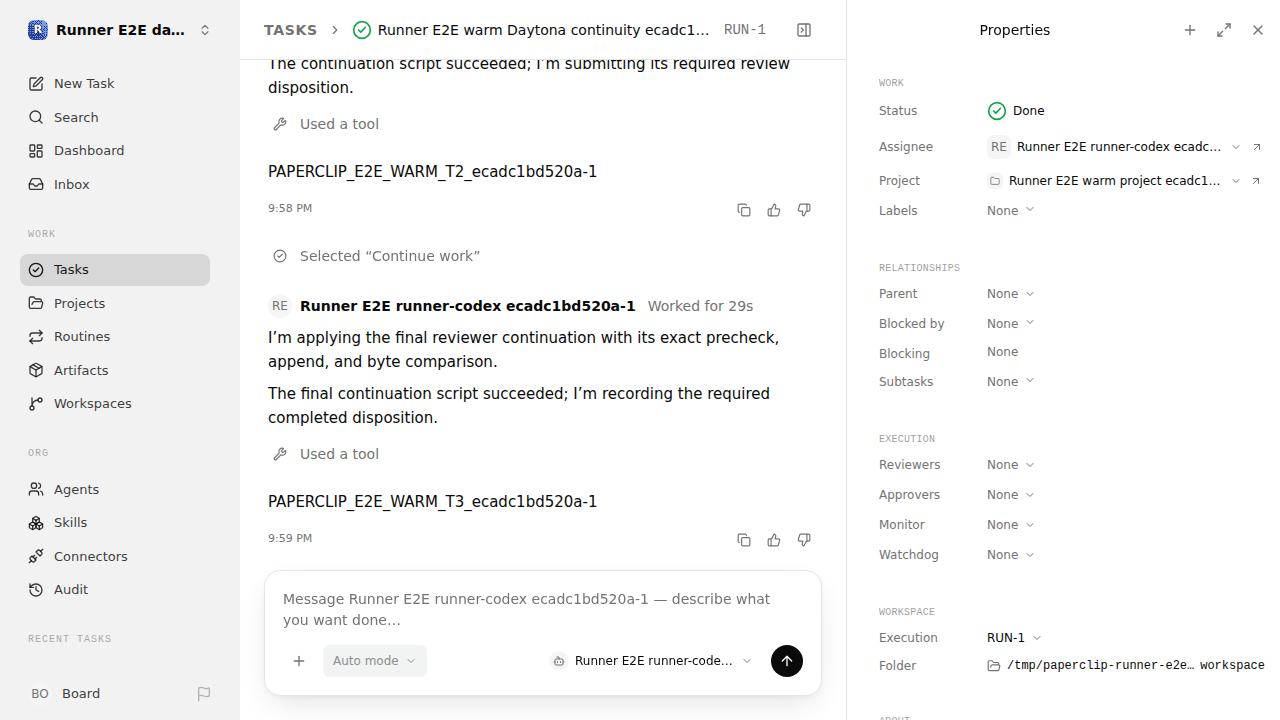Open the Auto mode dropdown
The image size is (1280, 720).
(x=375, y=661)
